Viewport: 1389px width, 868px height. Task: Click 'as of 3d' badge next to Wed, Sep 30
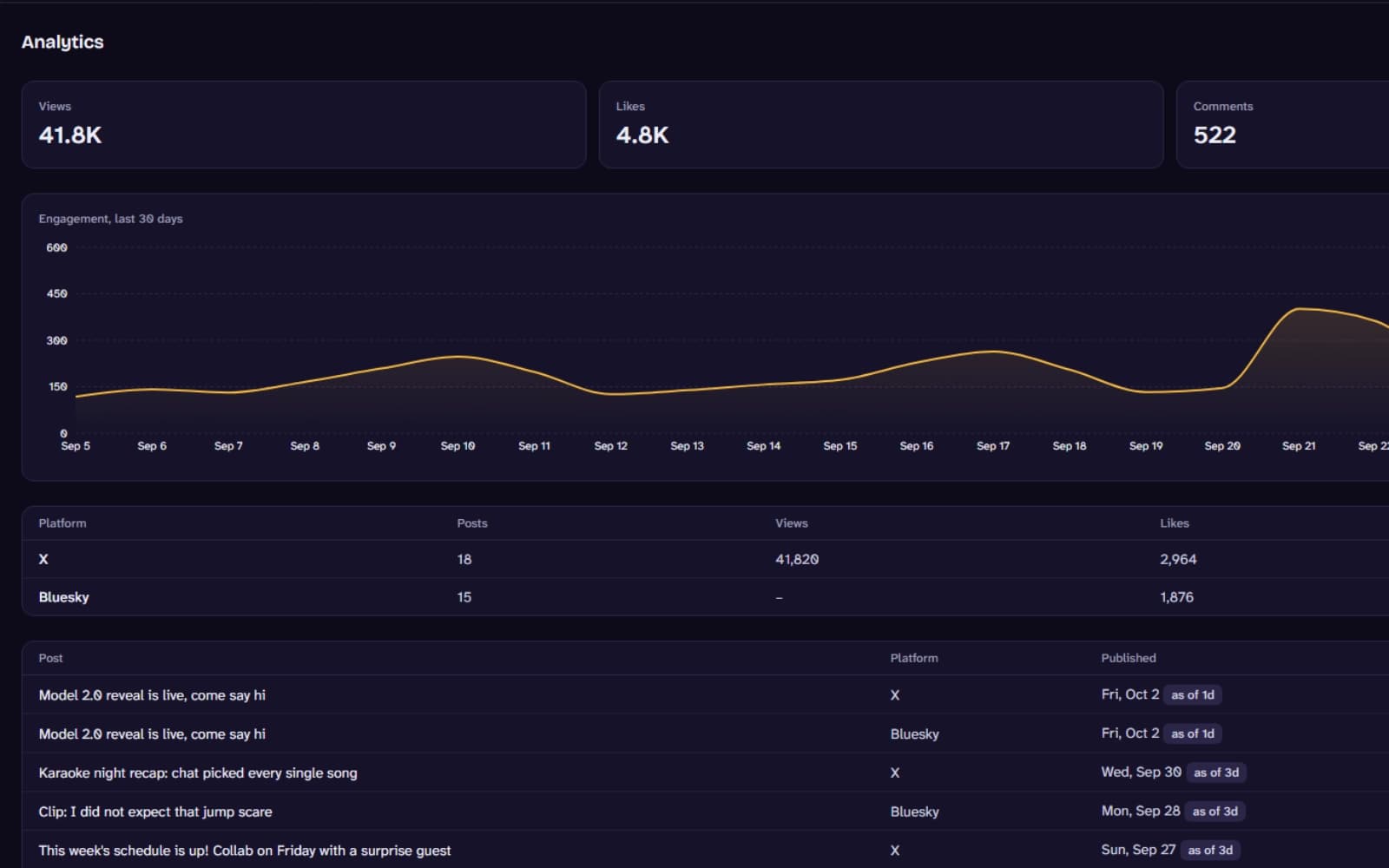click(1216, 772)
